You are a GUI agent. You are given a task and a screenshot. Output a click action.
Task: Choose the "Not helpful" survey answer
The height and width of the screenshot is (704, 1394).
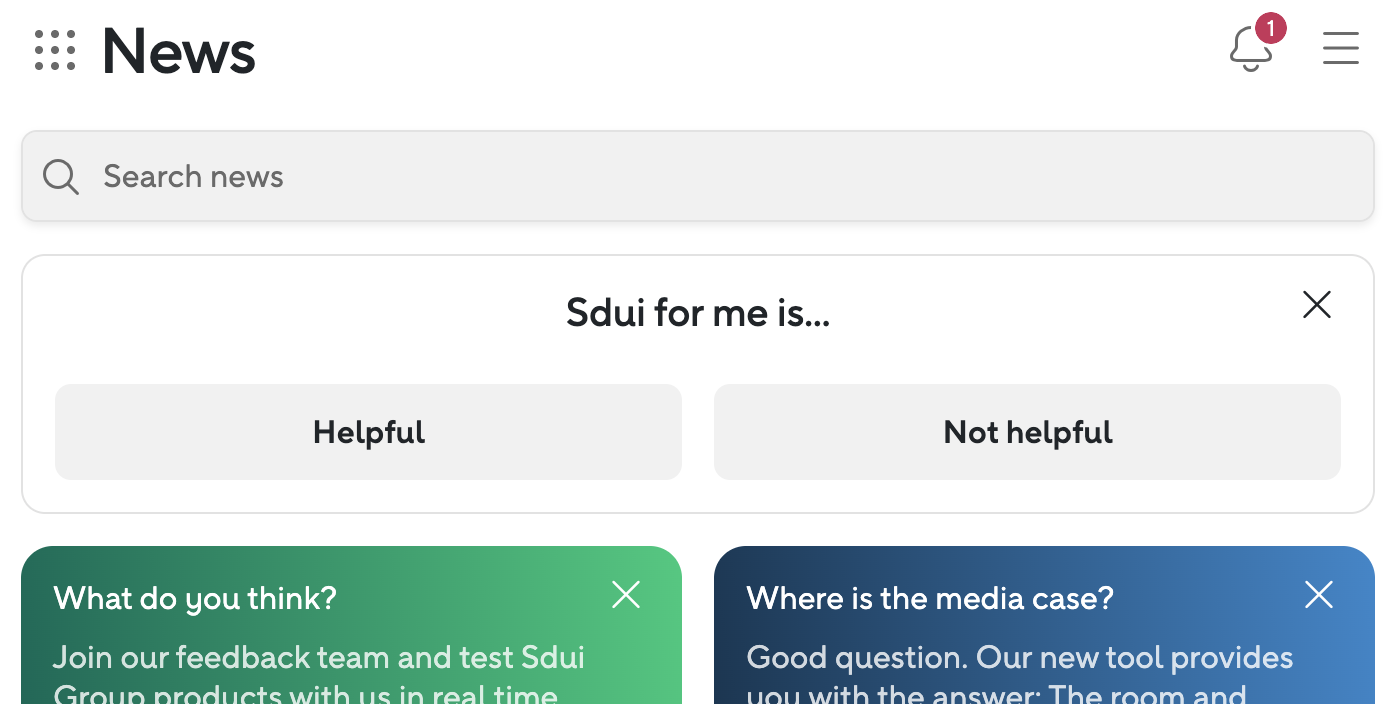pos(1027,432)
